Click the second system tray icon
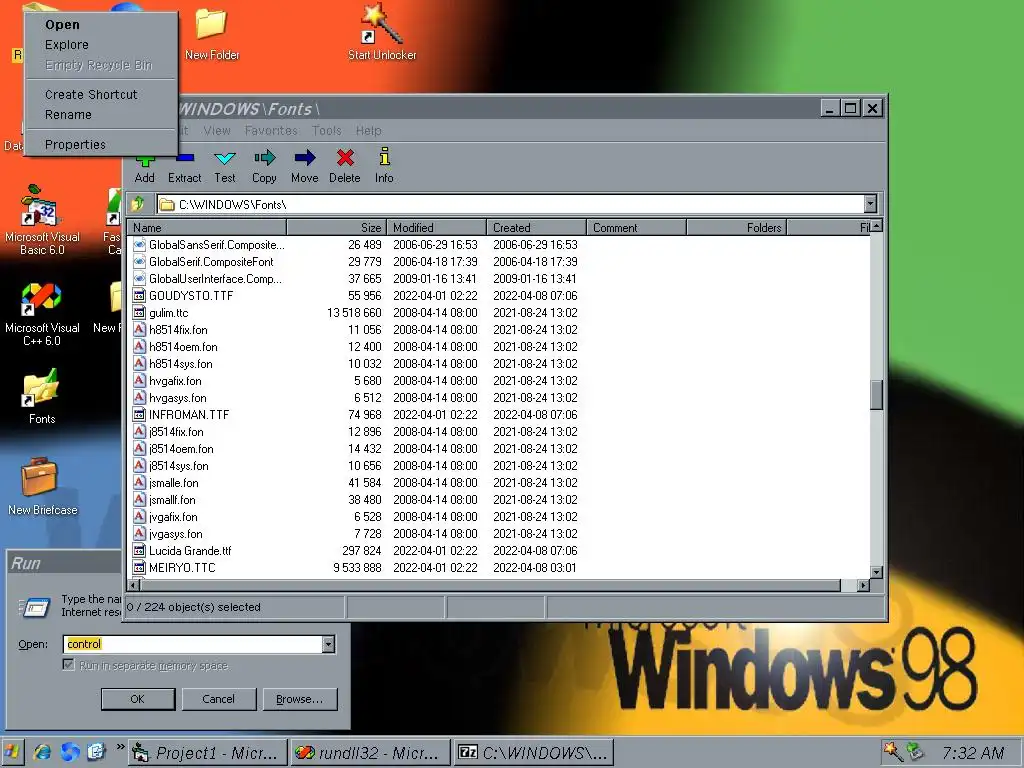The image size is (1024, 768). [x=916, y=752]
